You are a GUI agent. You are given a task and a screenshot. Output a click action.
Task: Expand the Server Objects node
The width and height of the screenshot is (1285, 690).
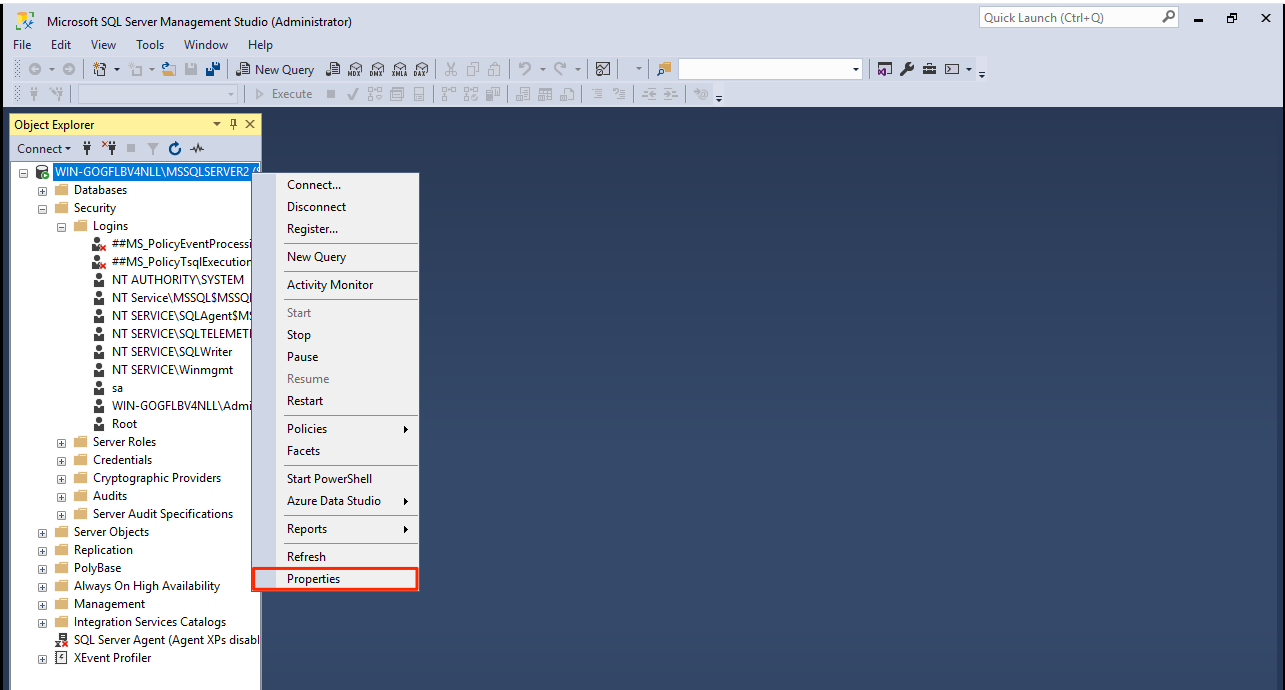click(42, 532)
